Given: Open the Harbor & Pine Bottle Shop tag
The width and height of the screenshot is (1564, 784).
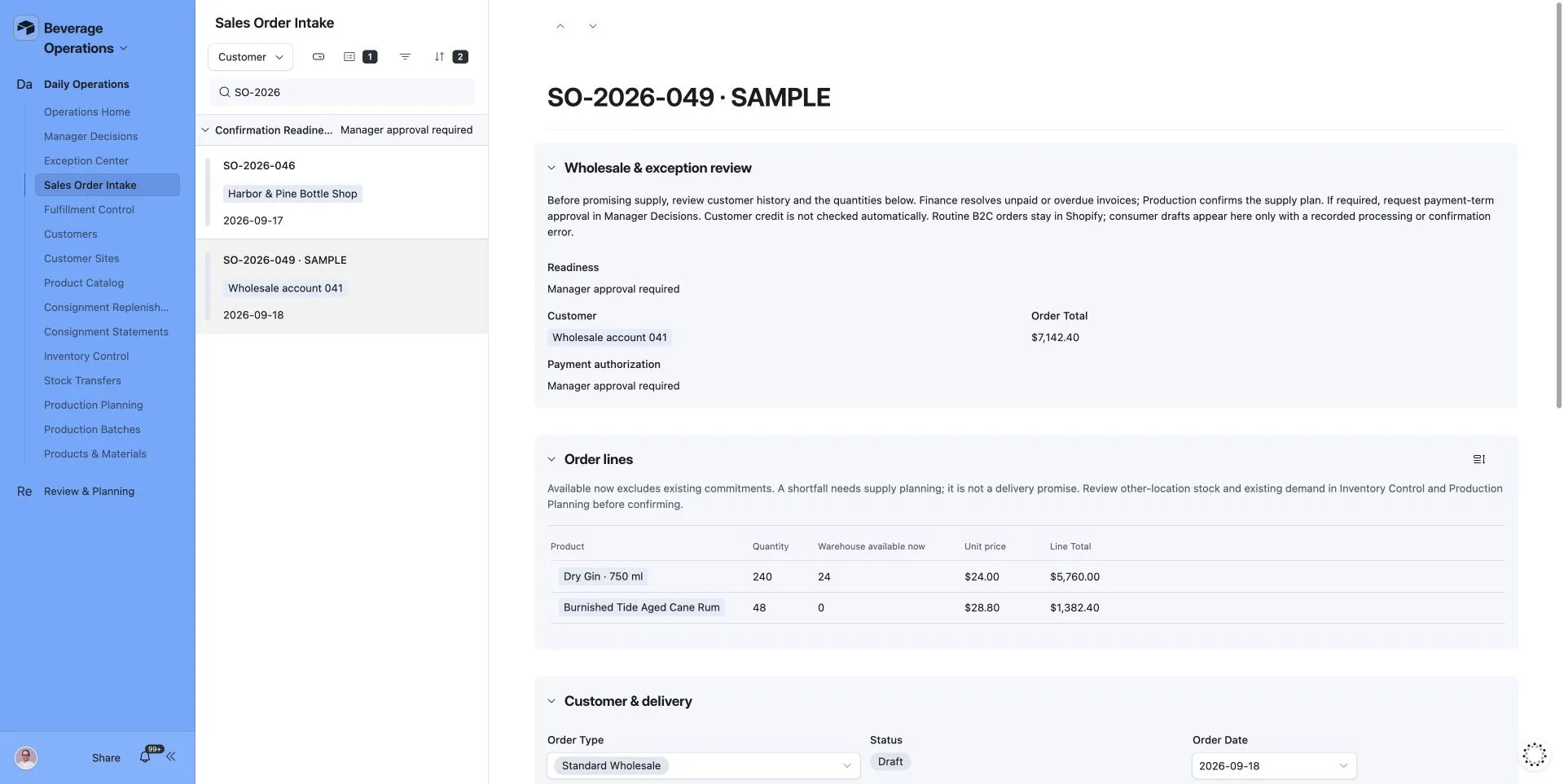Looking at the screenshot, I should click(292, 194).
